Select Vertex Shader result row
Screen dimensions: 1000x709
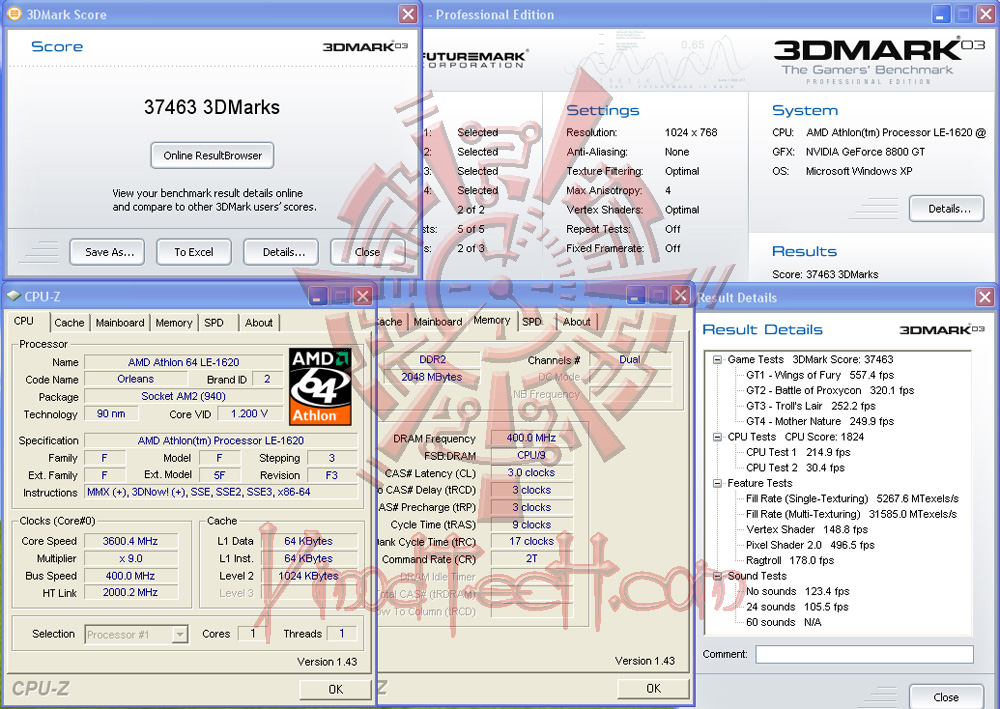point(807,529)
